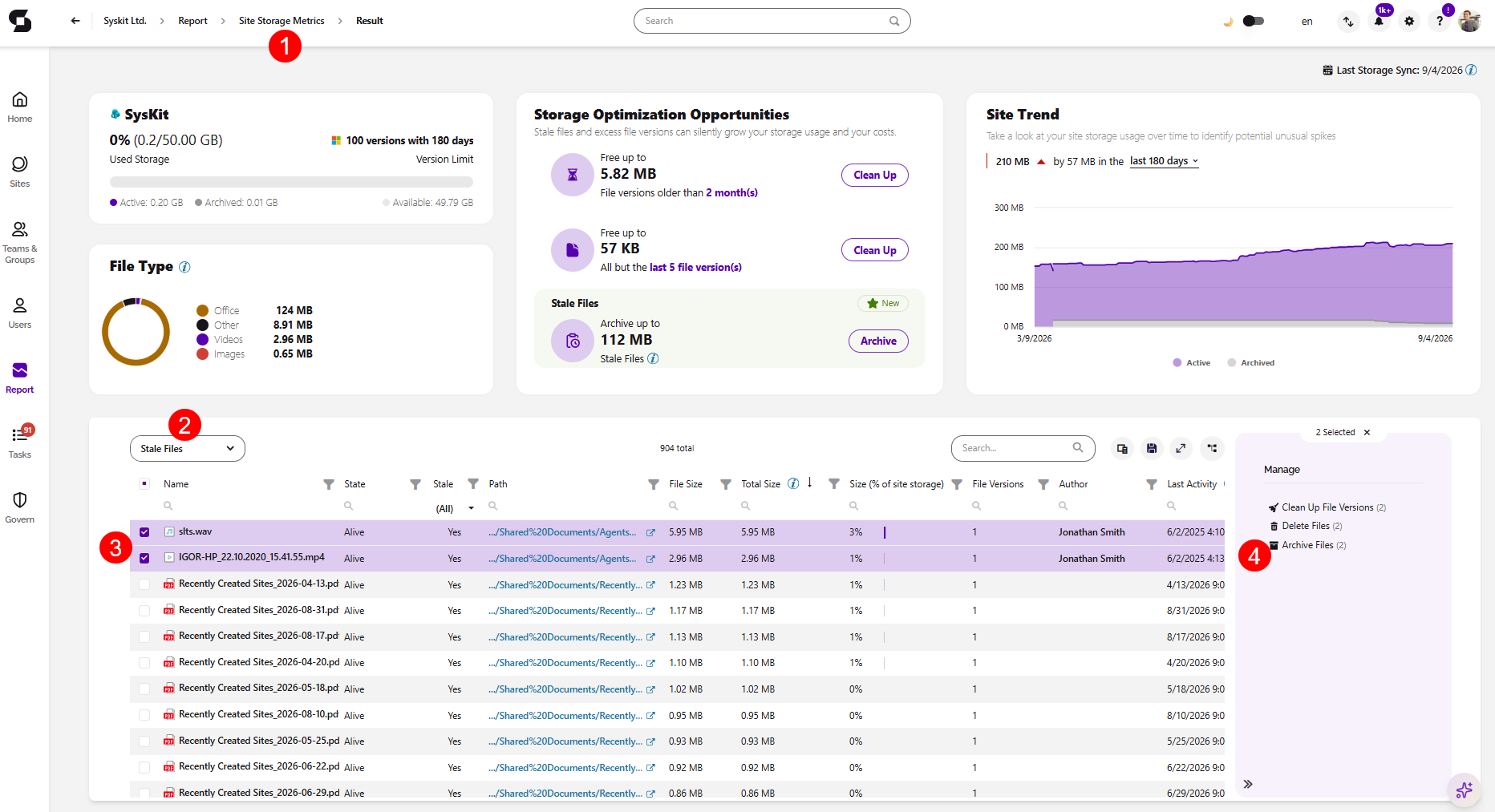Viewport: 1495px width, 812px height.
Task: Click the Total Size info icon
Action: 793,483
